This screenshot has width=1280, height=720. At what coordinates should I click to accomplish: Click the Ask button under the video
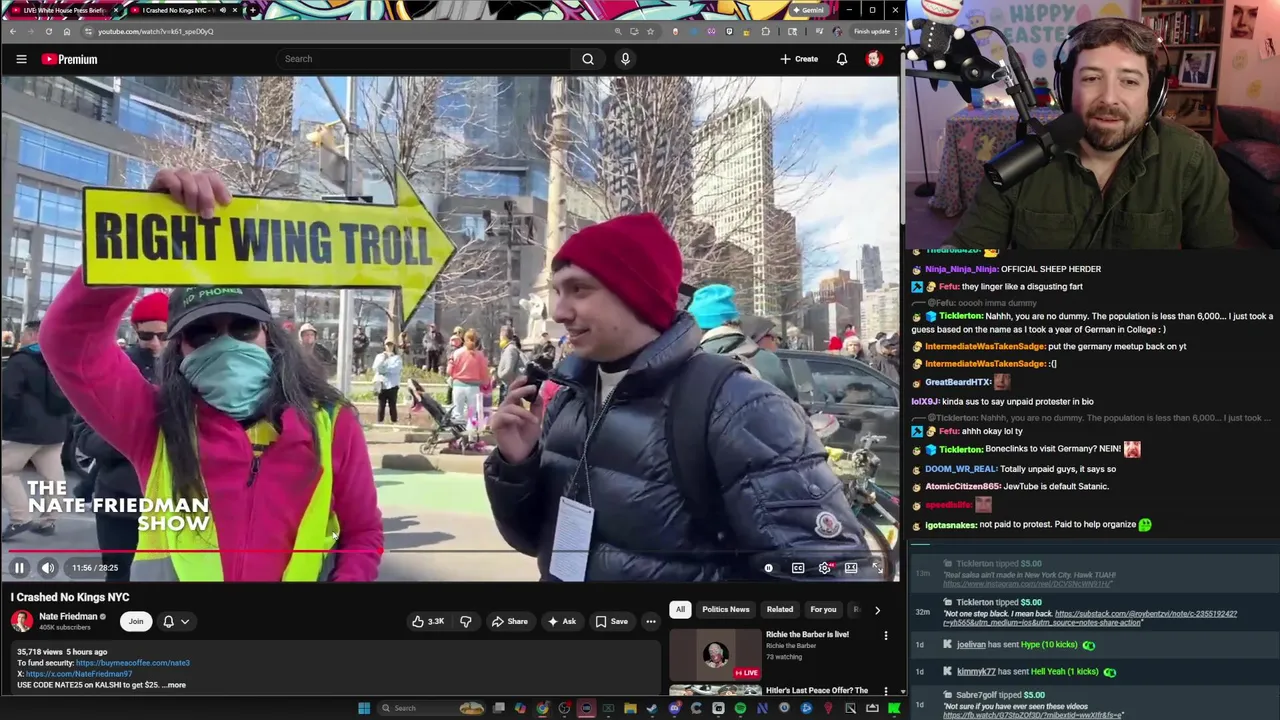(561, 622)
